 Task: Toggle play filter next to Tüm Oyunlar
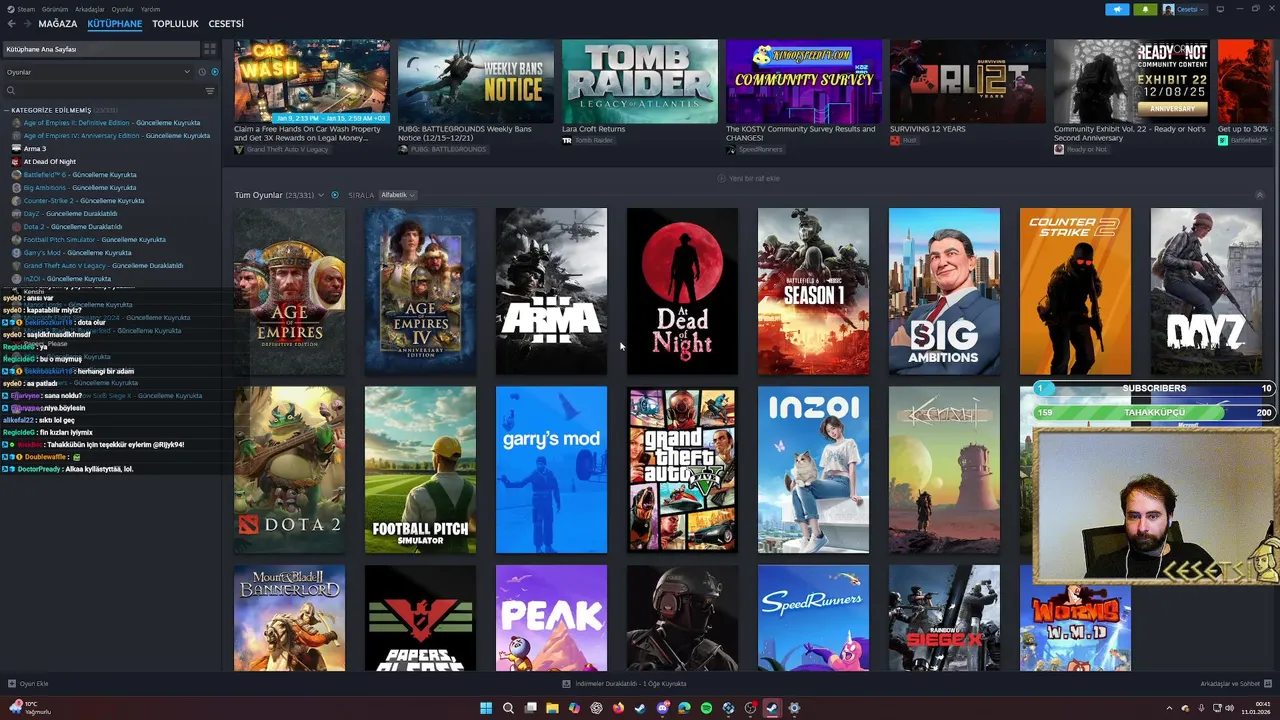point(335,195)
